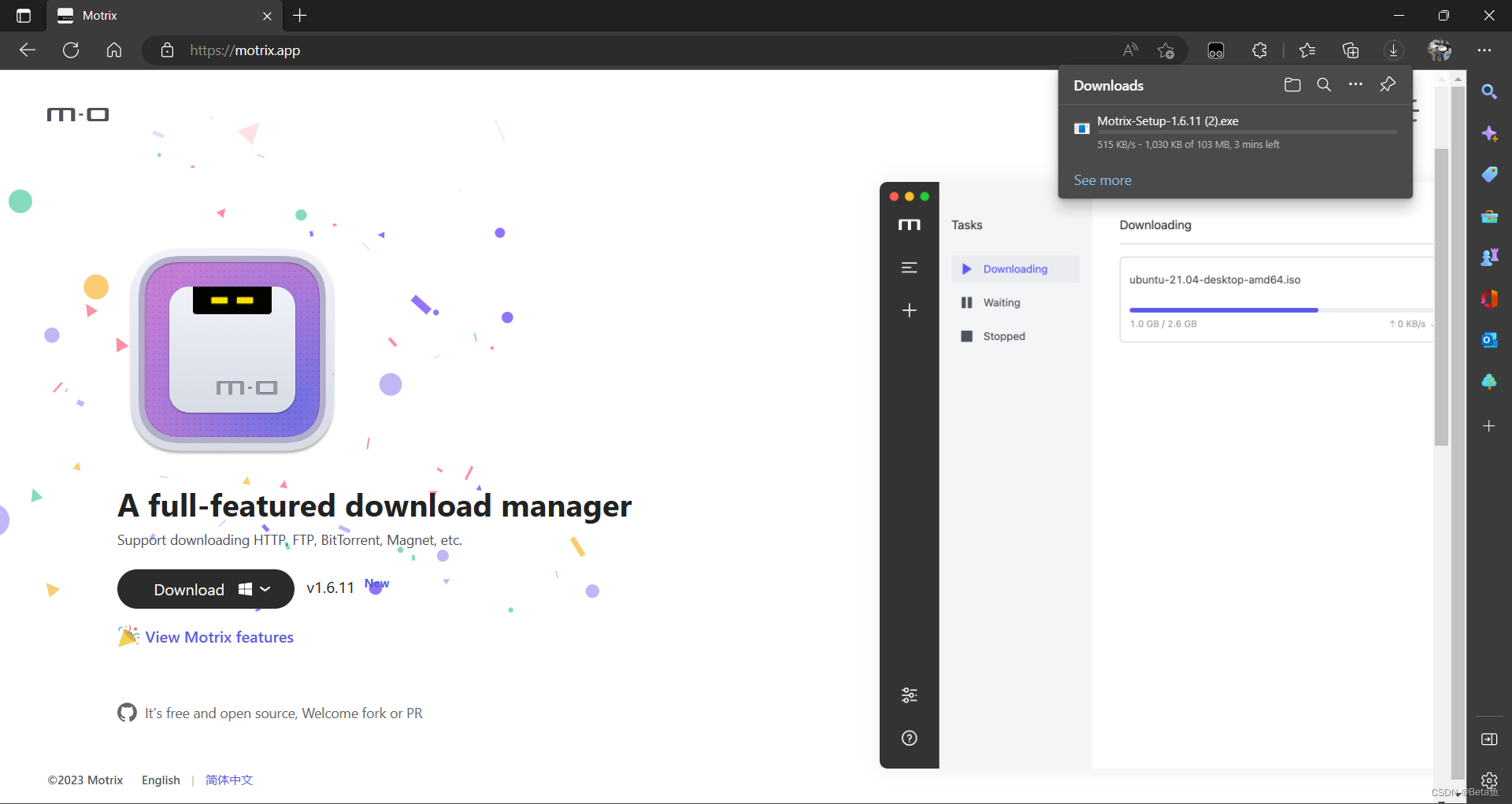1512x804 pixels.
Task: Add this page to favorites star
Action: 1166,50
